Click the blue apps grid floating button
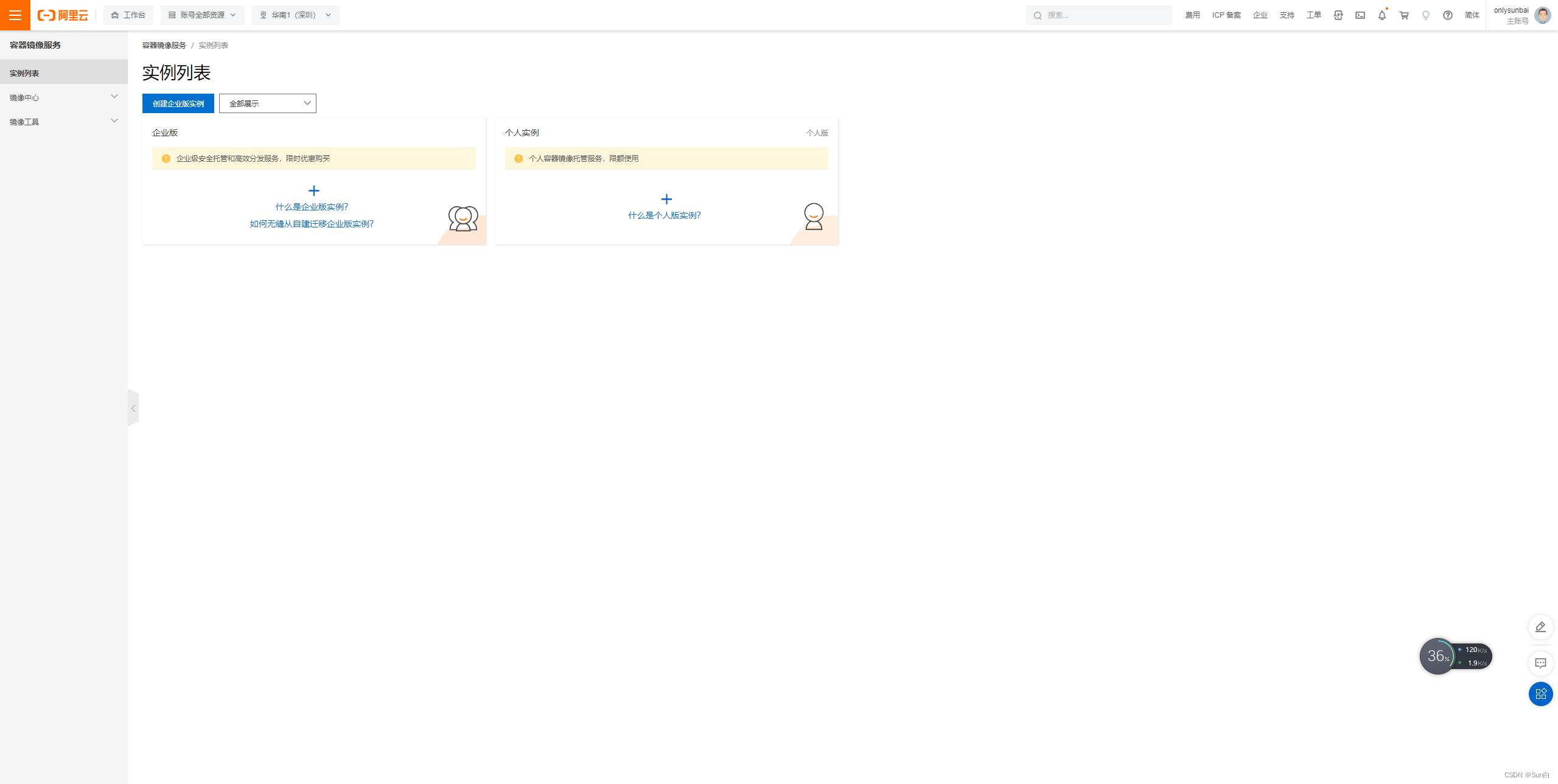This screenshot has height=784, width=1558. coord(1540,694)
